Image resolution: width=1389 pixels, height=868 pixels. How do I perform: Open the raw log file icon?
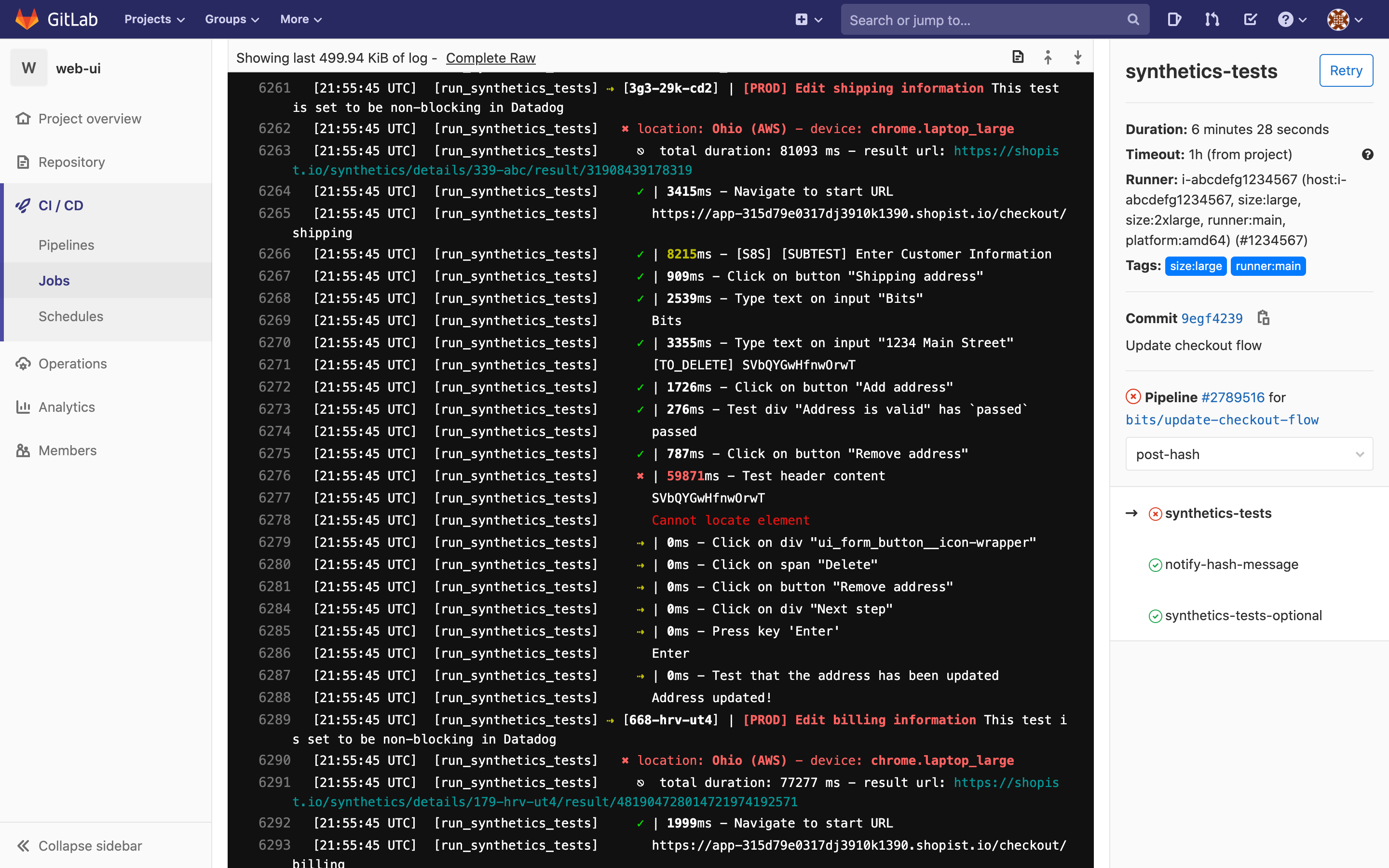tap(1018, 57)
